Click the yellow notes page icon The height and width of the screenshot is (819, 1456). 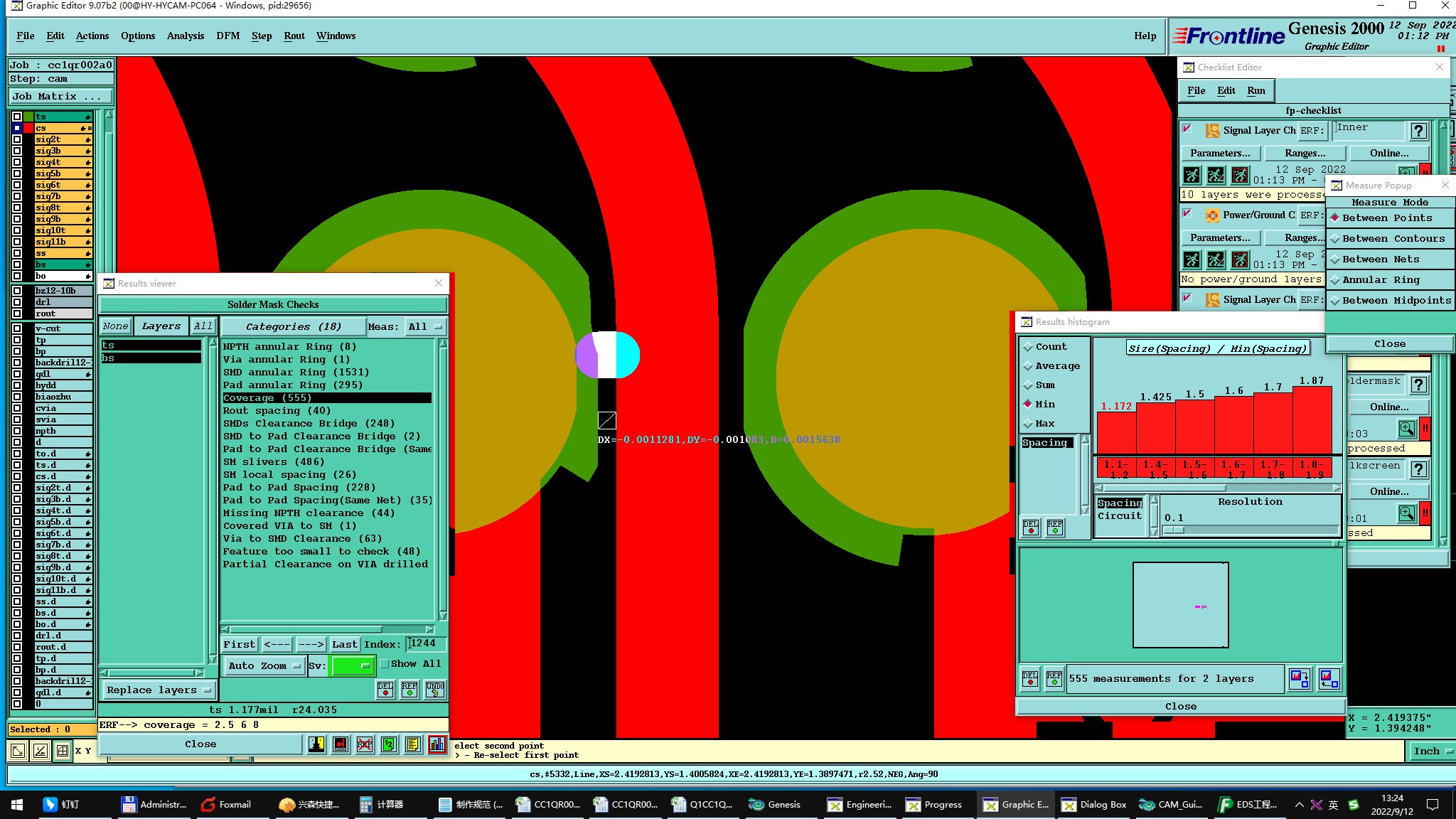[412, 744]
